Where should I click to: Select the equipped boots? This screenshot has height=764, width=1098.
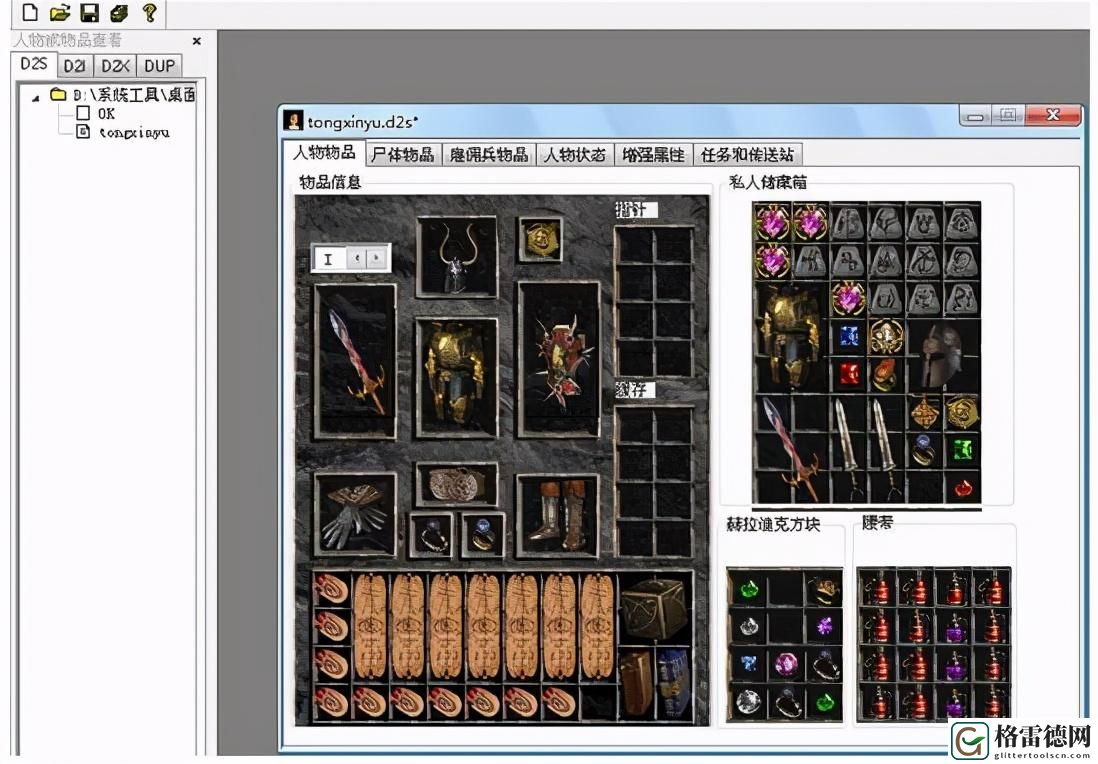(x=558, y=516)
